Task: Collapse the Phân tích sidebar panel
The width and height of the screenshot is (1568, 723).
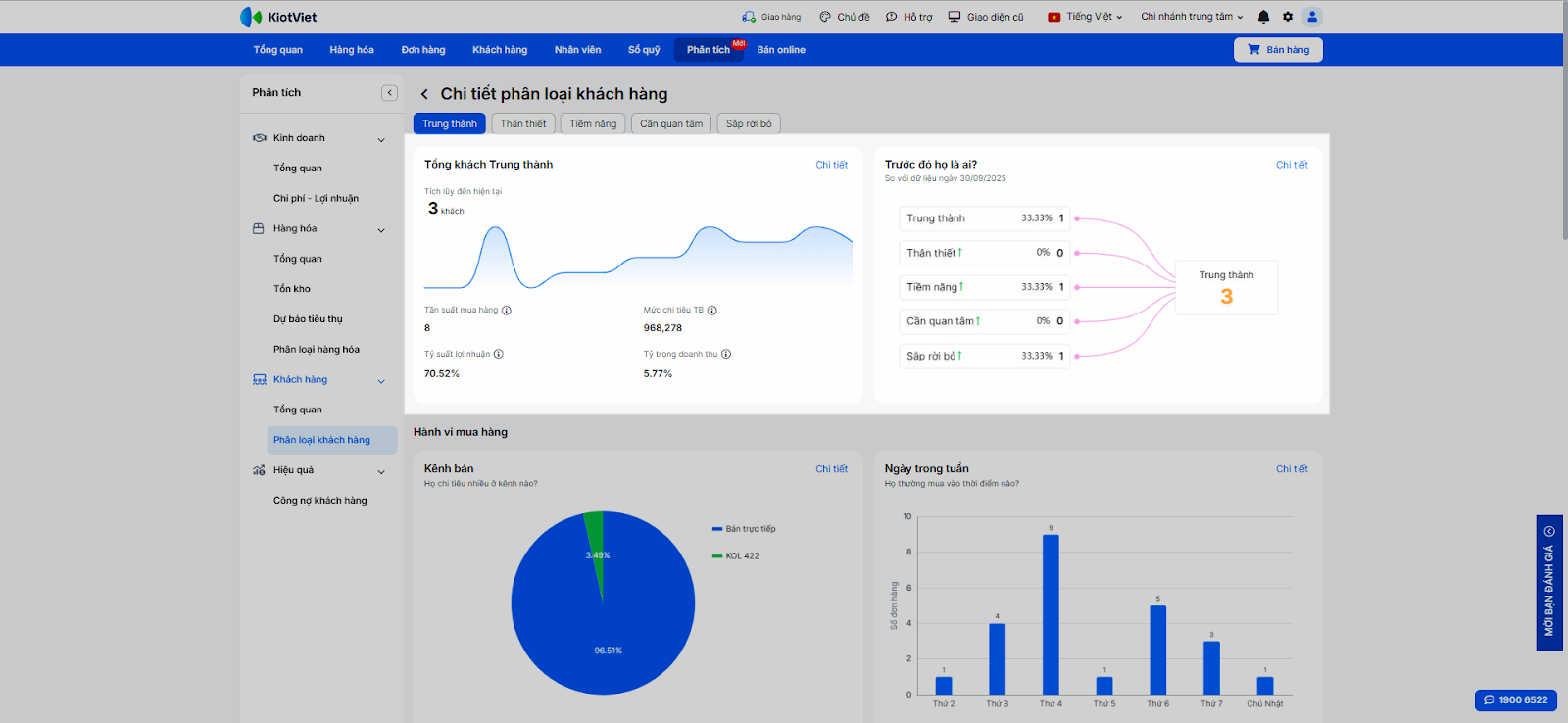Action: pos(389,93)
